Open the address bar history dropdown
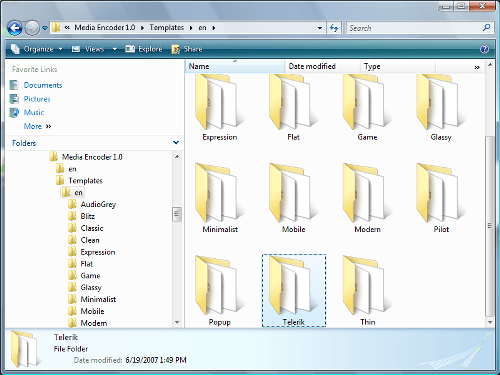Screen dimensions: 500x375 (x=320, y=28)
